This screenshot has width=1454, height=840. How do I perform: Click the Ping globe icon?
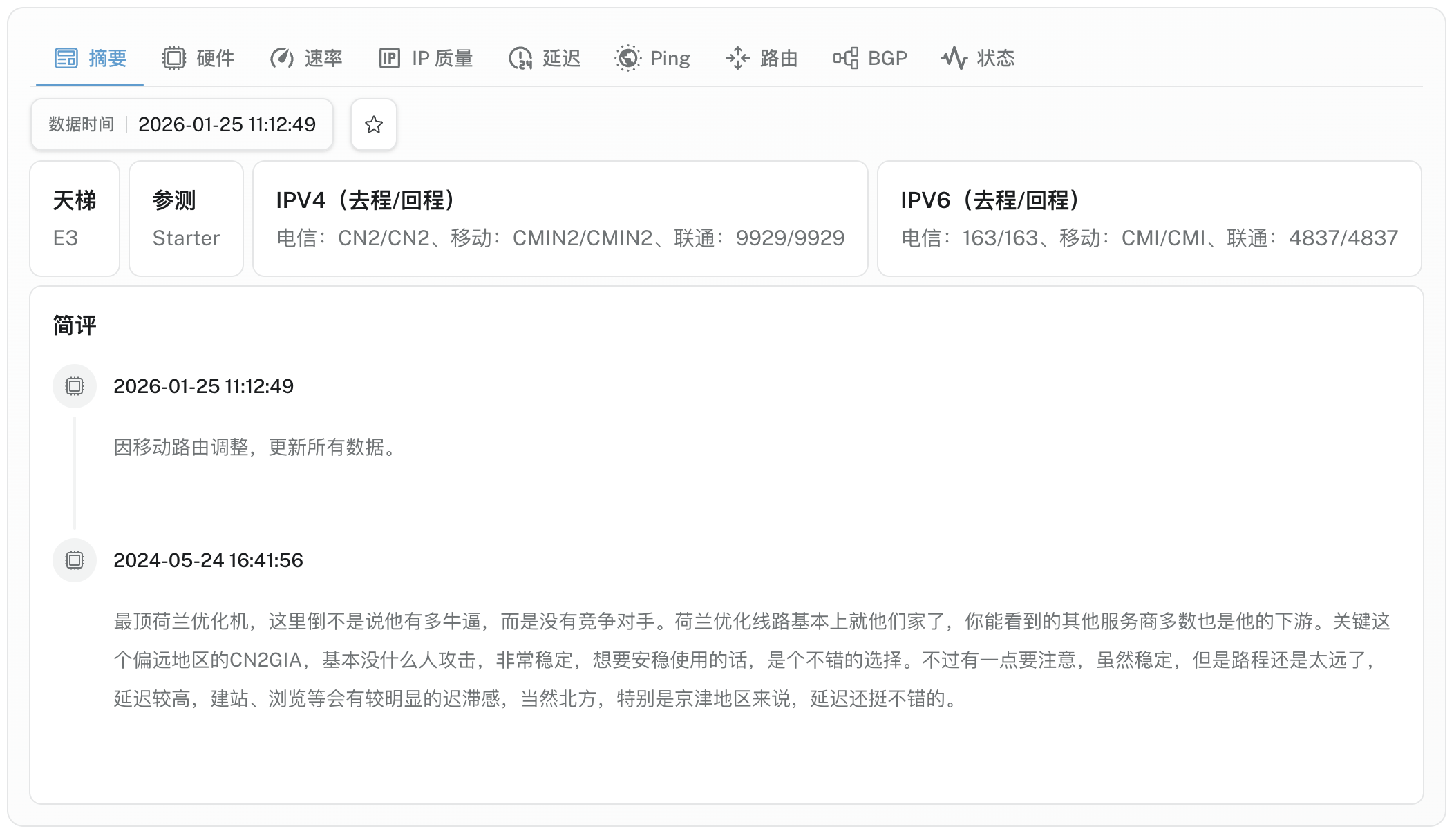tap(627, 58)
